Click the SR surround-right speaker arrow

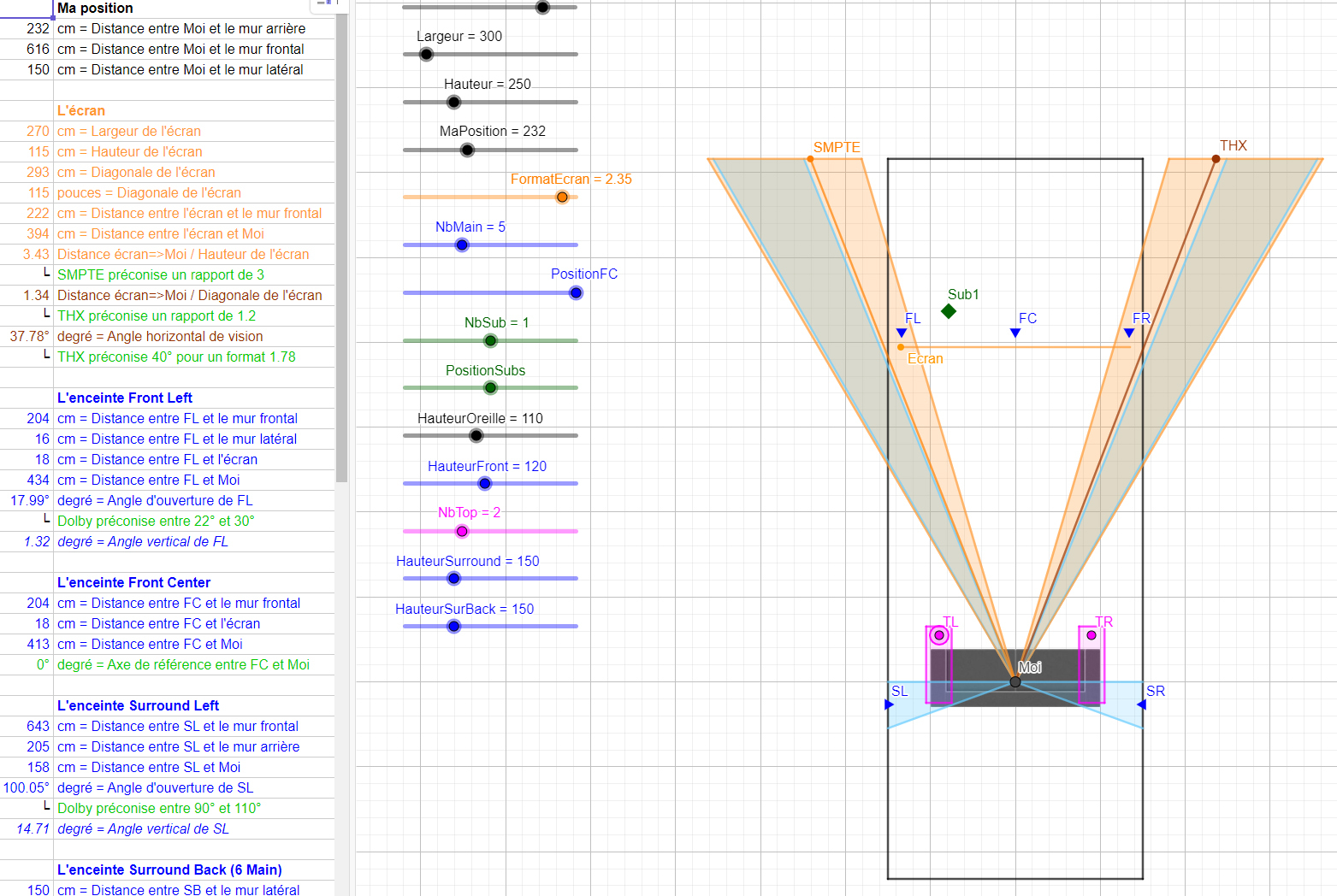point(1141,704)
